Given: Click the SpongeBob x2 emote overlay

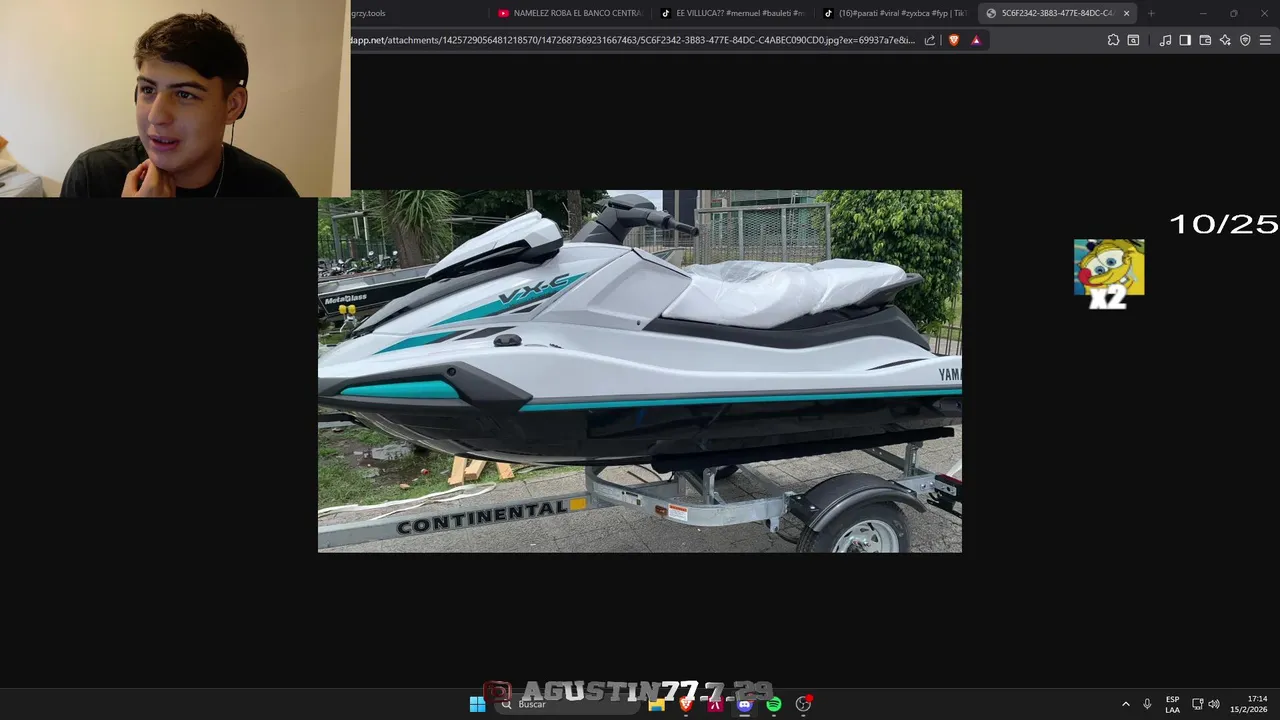Looking at the screenshot, I should pos(1109,273).
